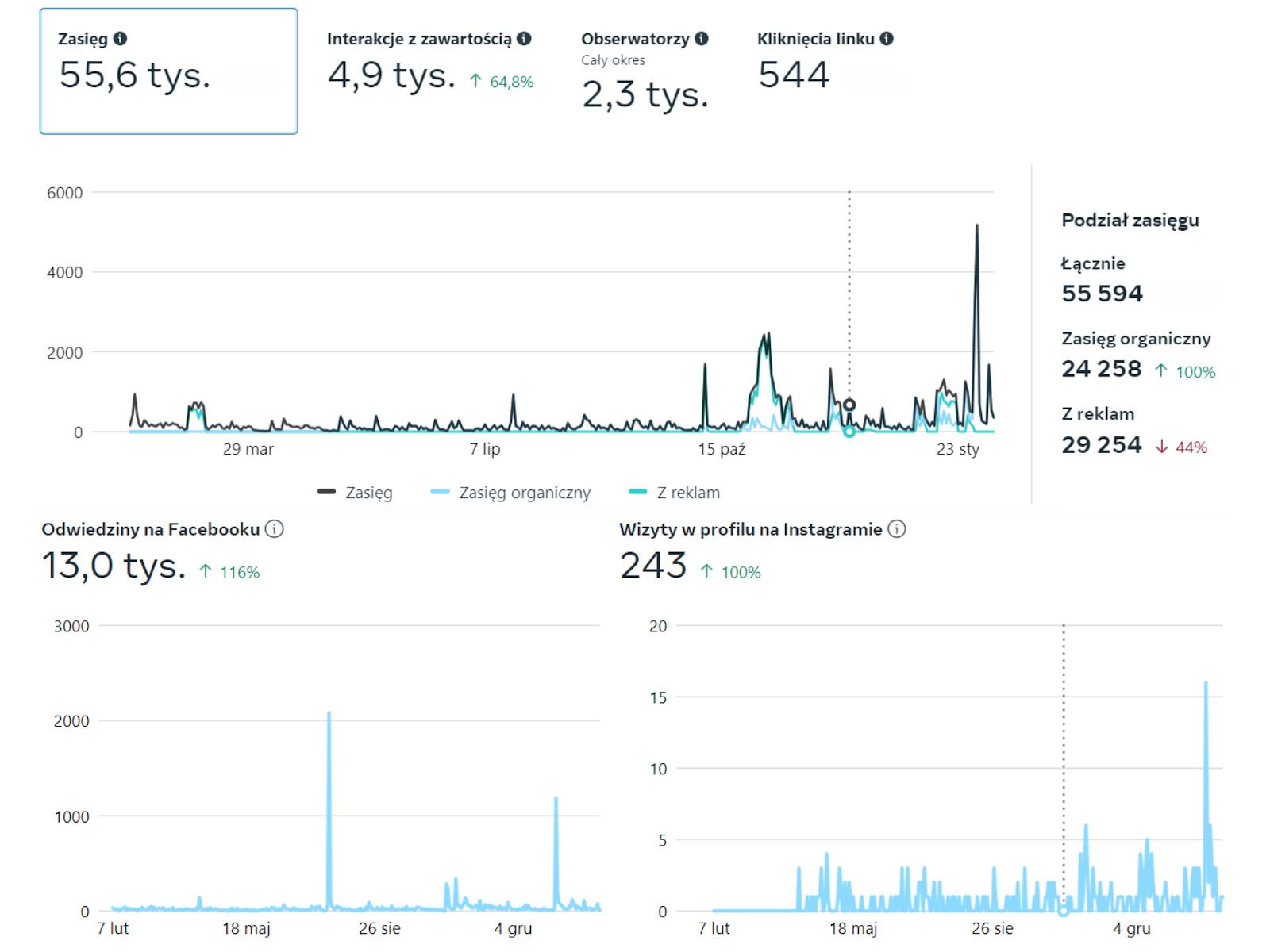This screenshot has width=1270, height=952.
Task: Click the 64,8% increase indicator
Action: pyautogui.click(x=502, y=82)
